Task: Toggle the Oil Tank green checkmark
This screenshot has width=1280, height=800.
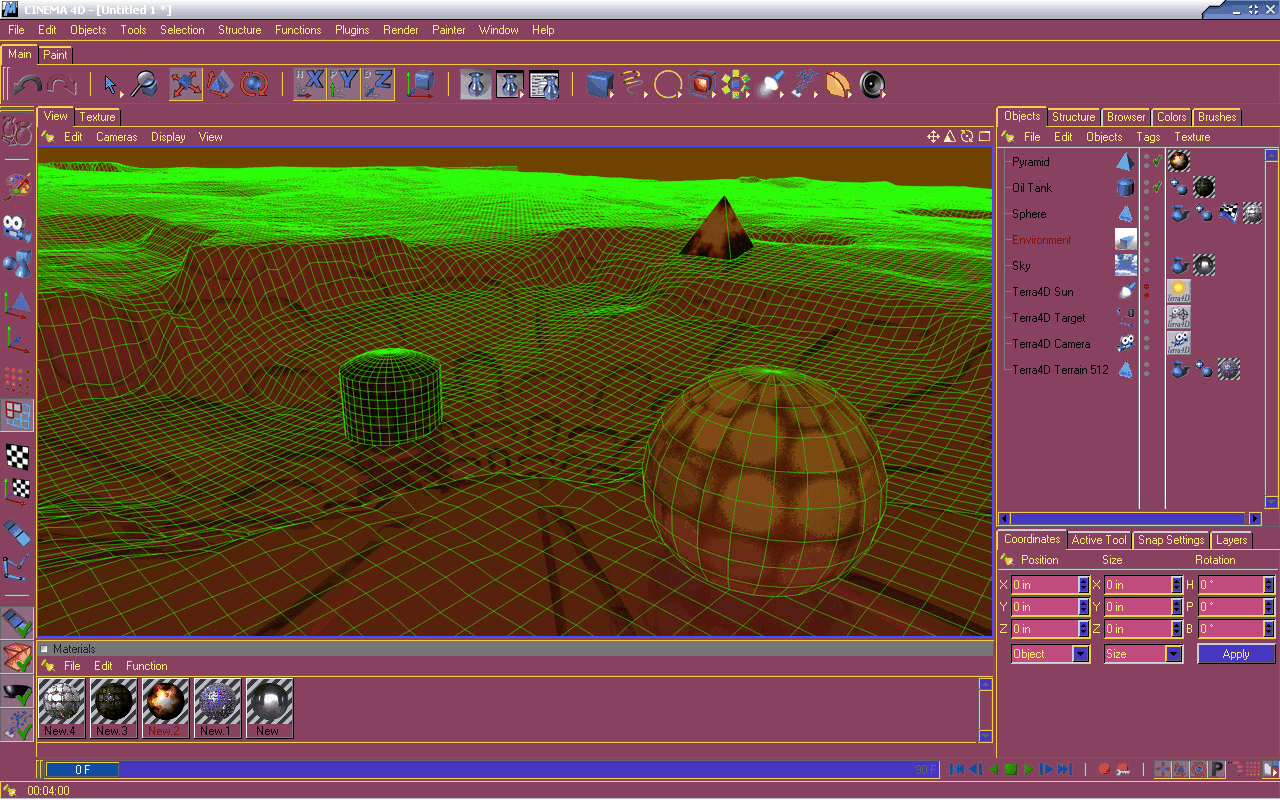Action: tap(1157, 187)
